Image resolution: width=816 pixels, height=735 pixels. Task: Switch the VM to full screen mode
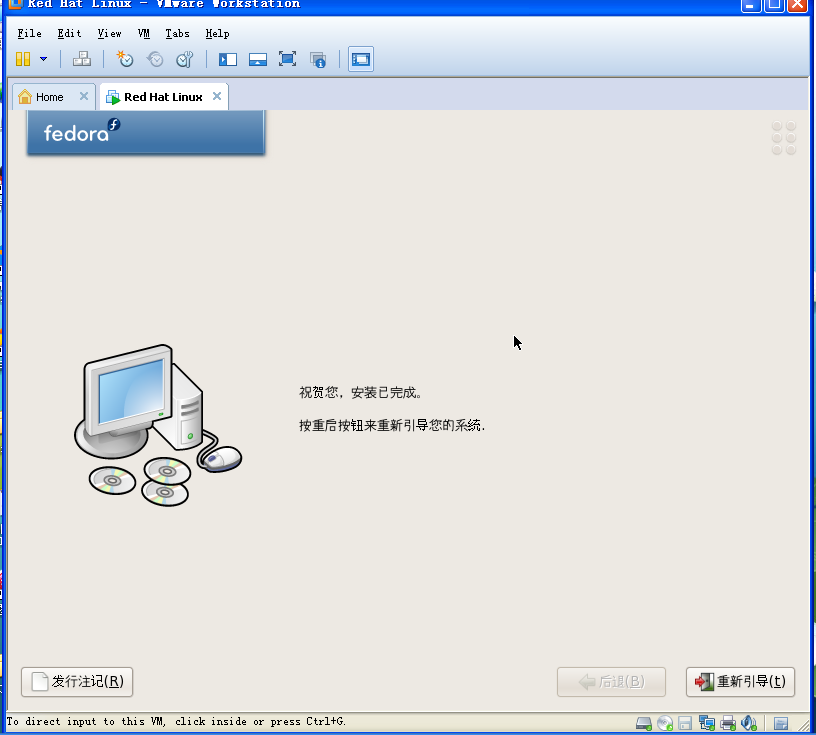click(x=288, y=59)
